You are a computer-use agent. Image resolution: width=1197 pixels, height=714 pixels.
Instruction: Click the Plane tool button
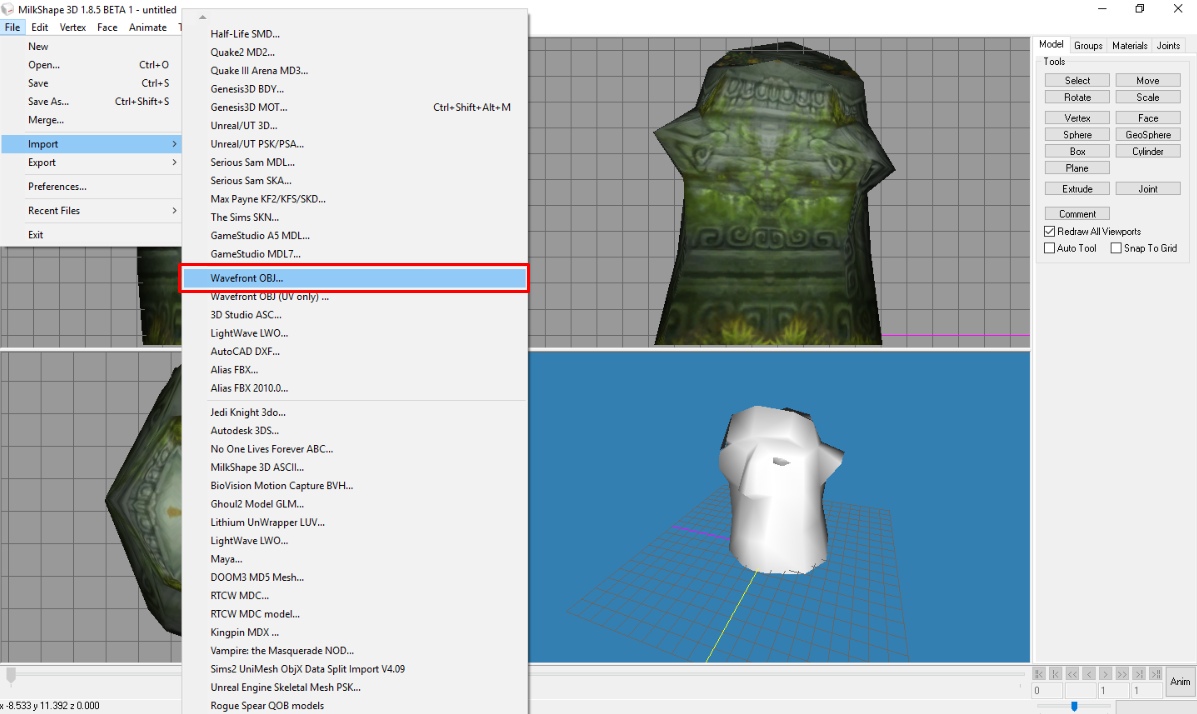coord(1077,168)
